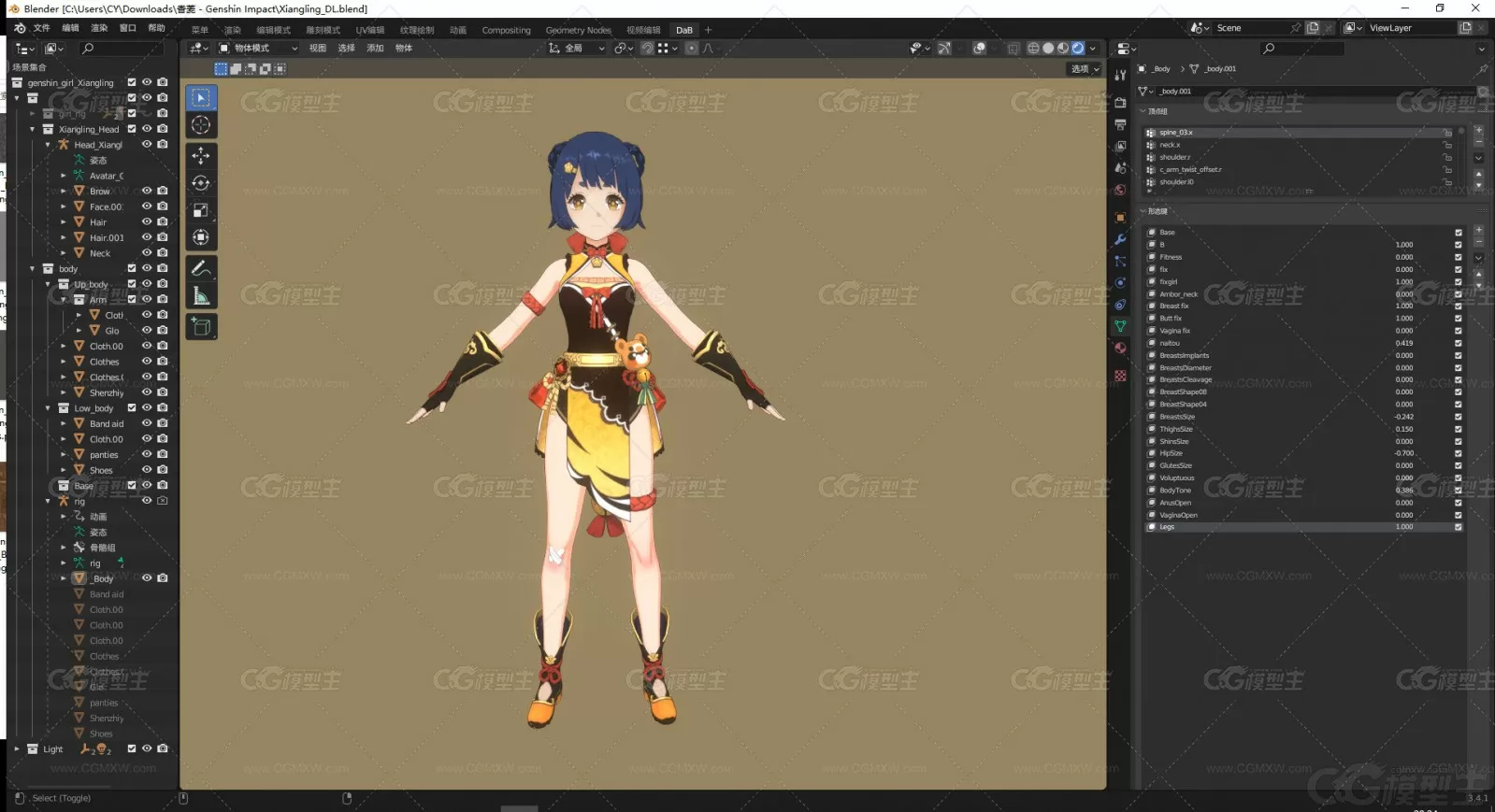Open the Physics properties tab
The image size is (1495, 812).
coord(1120,283)
